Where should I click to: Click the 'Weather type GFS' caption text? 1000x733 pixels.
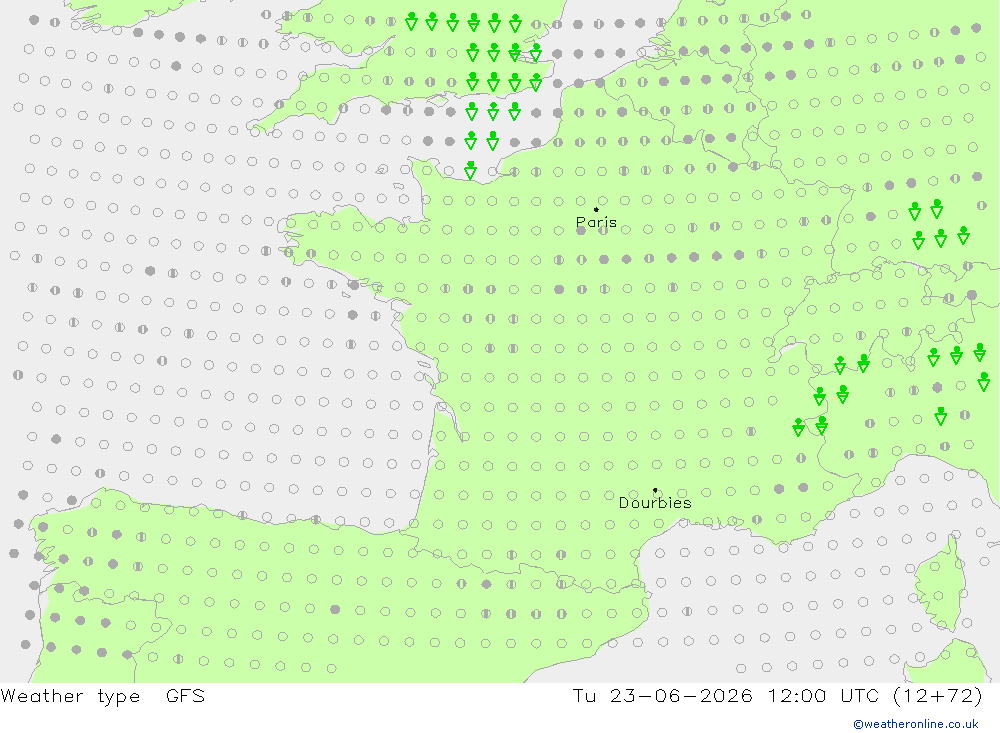pyautogui.click(x=103, y=696)
